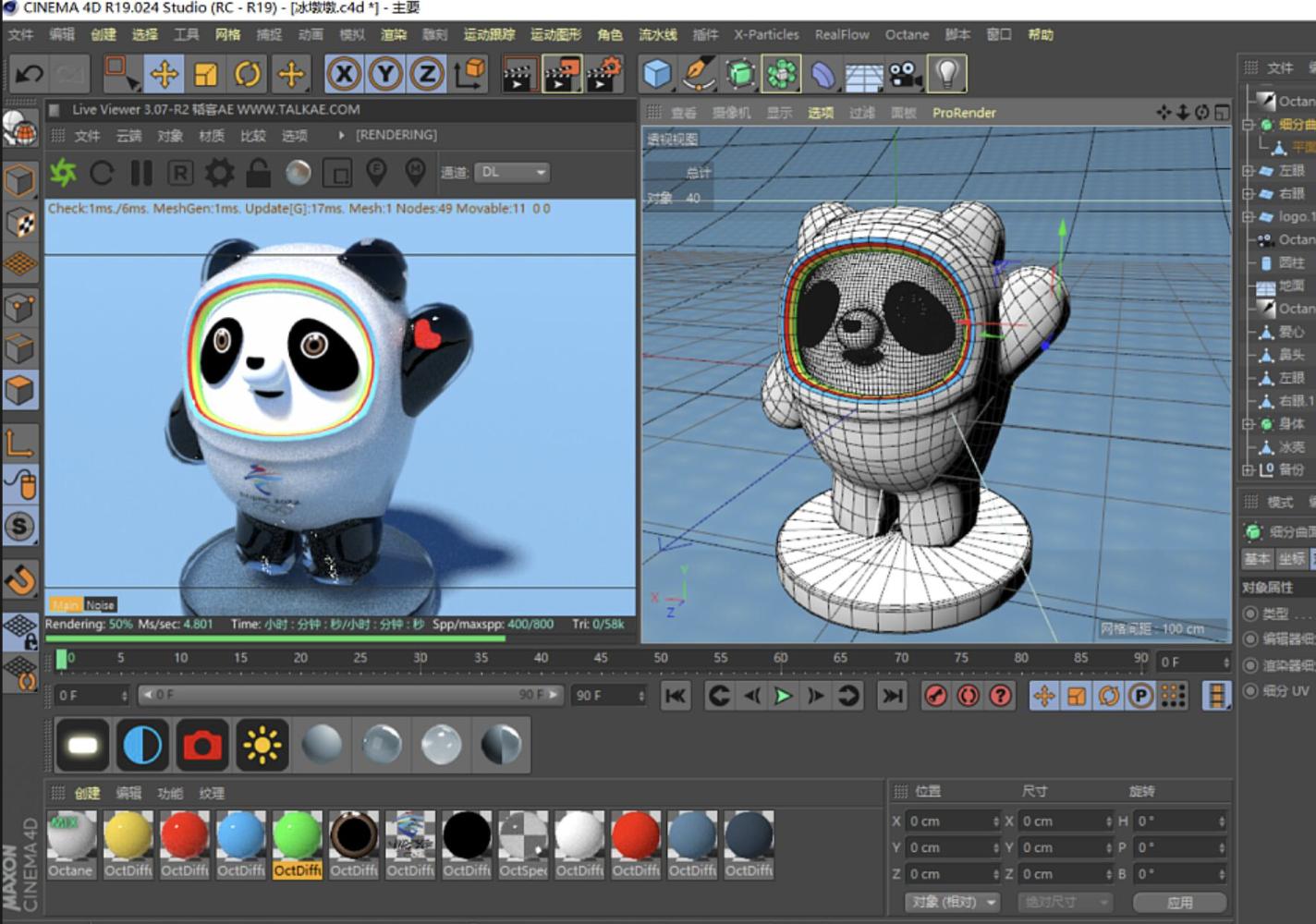Select the solid black OctDiffuse material
The image size is (1316, 924).
point(467,845)
